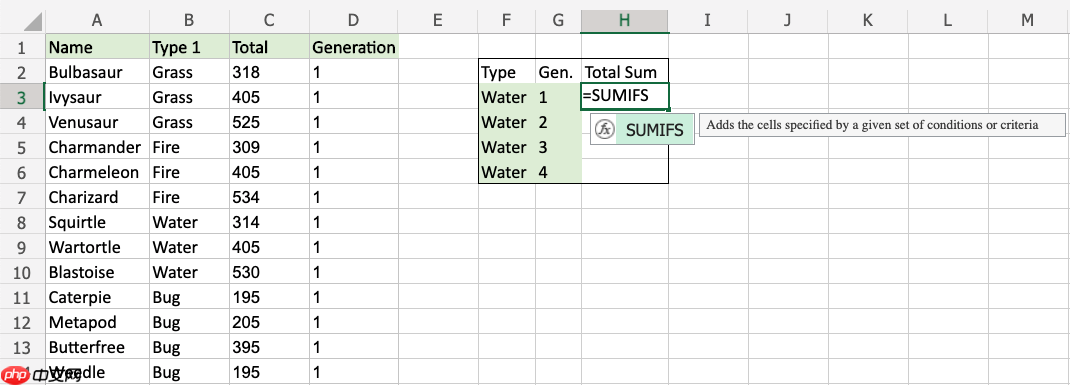Select column I header
Screen dimensions: 1070x385
pyautogui.click(x=708, y=20)
